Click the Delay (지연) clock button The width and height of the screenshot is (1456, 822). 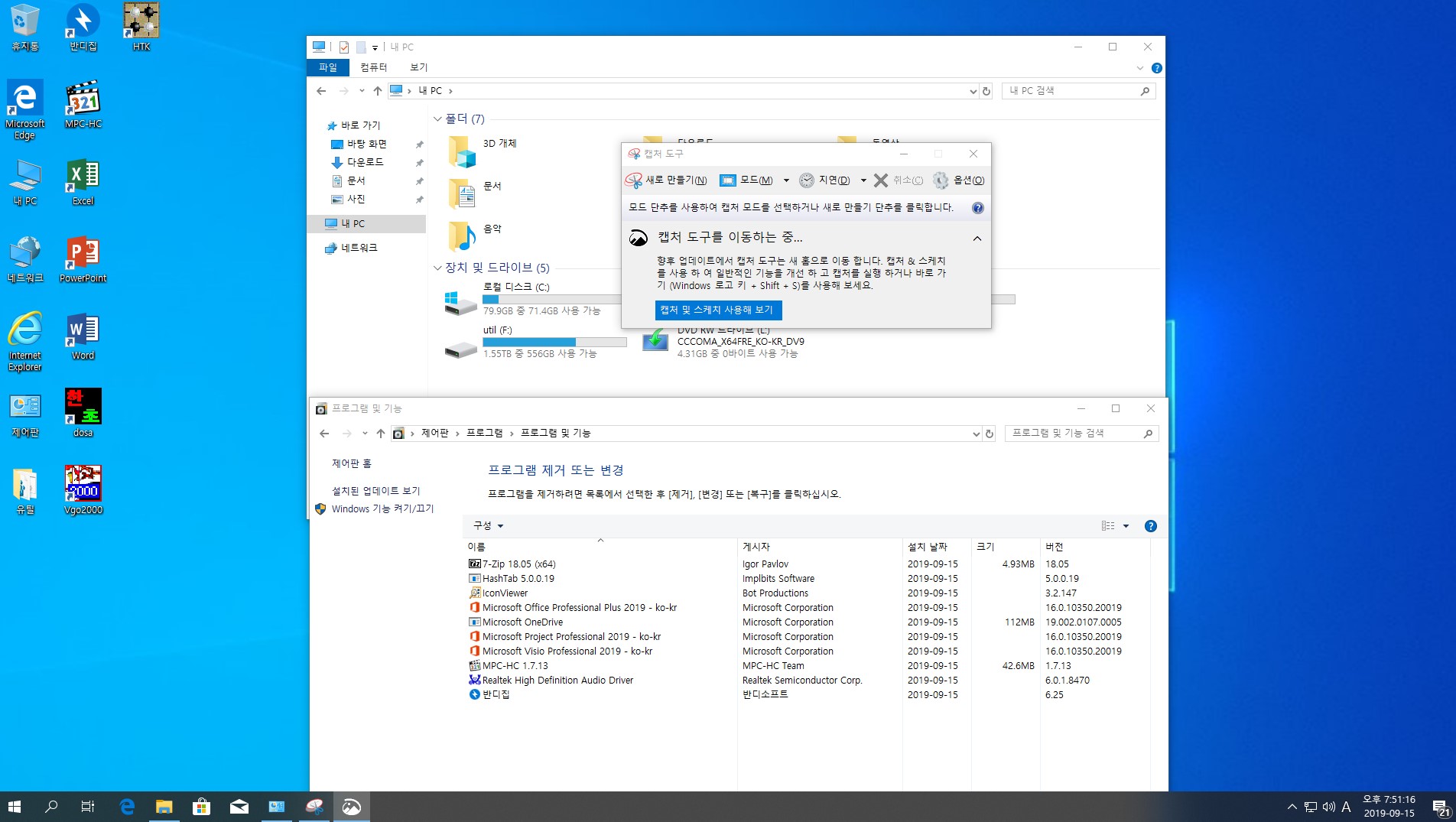point(824,180)
